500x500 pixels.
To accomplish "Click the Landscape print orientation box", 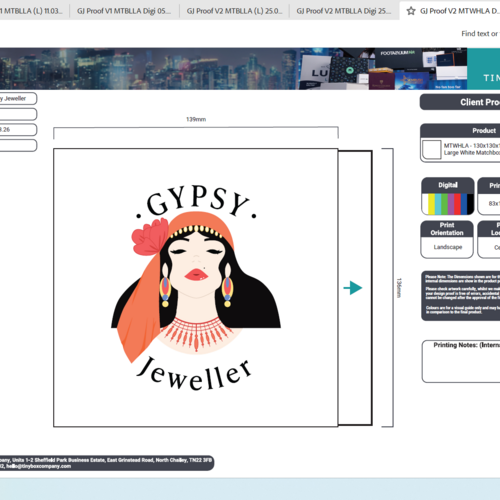I will [x=447, y=239].
